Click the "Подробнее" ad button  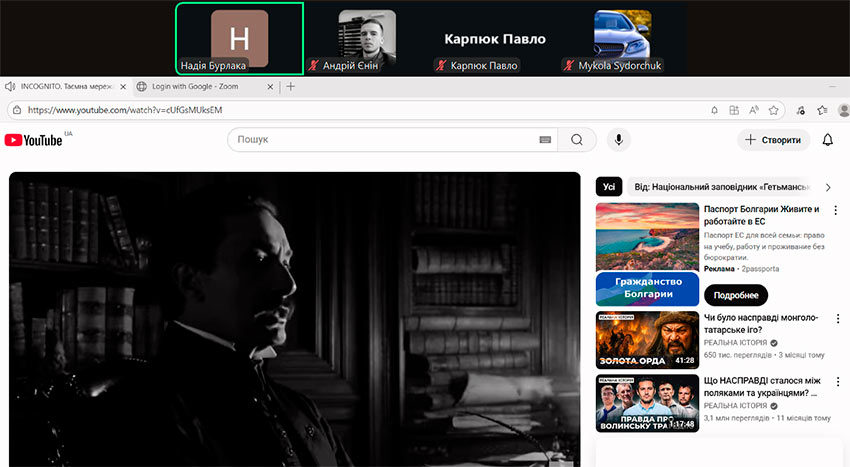(736, 295)
